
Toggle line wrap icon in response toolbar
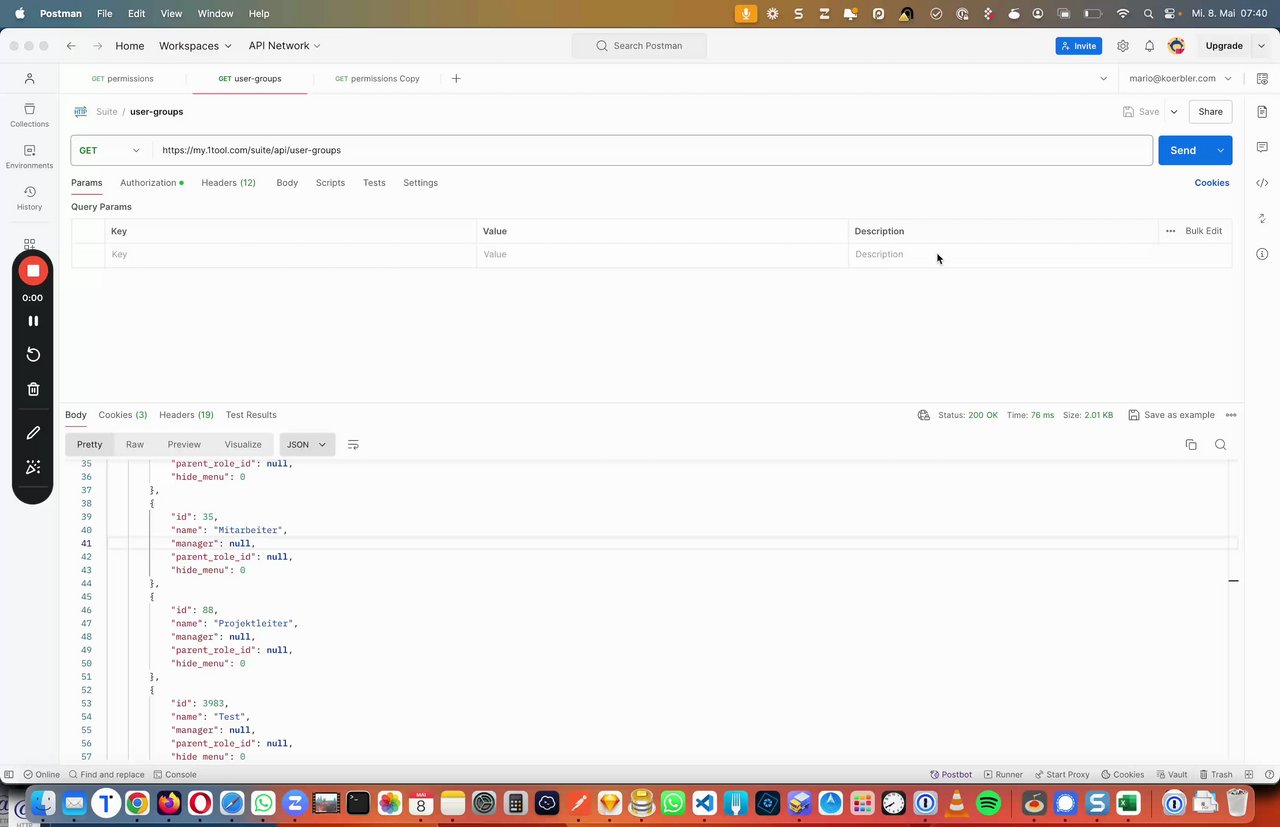pos(353,444)
